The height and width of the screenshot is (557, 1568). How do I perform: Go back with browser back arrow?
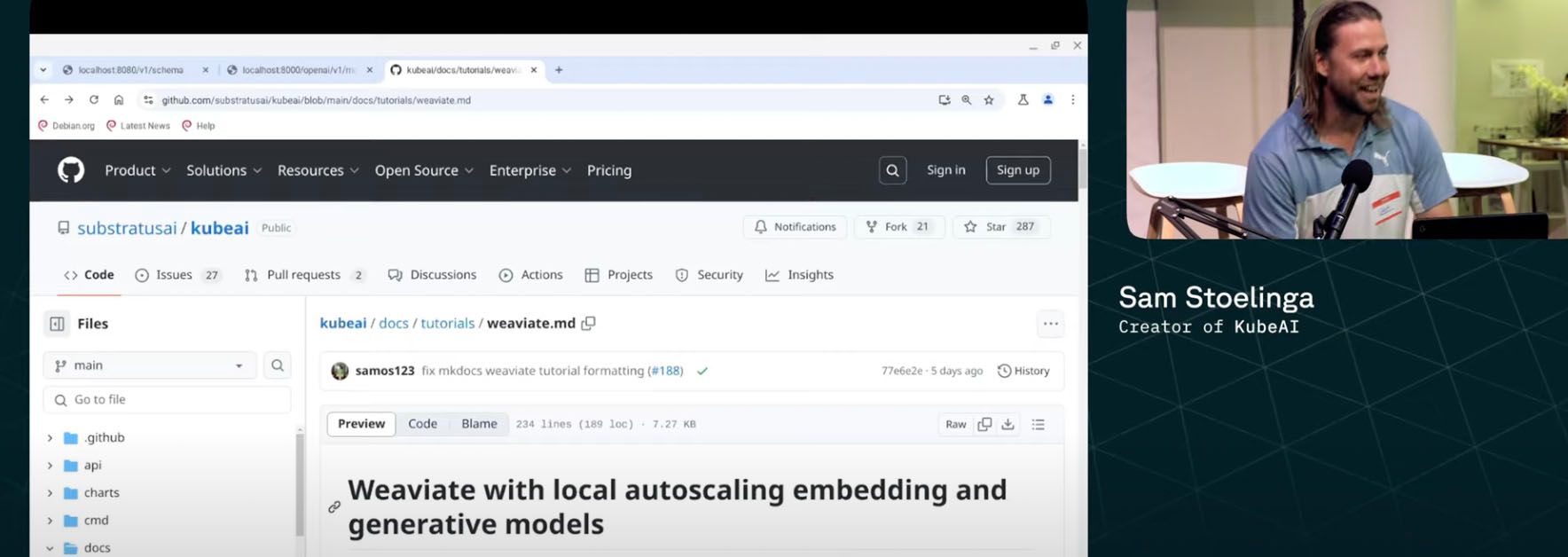tap(44, 100)
